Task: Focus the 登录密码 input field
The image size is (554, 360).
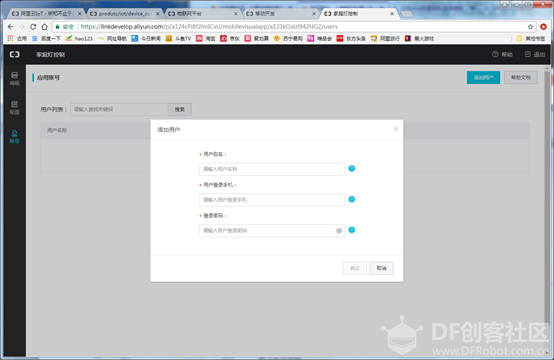Action: point(272,230)
